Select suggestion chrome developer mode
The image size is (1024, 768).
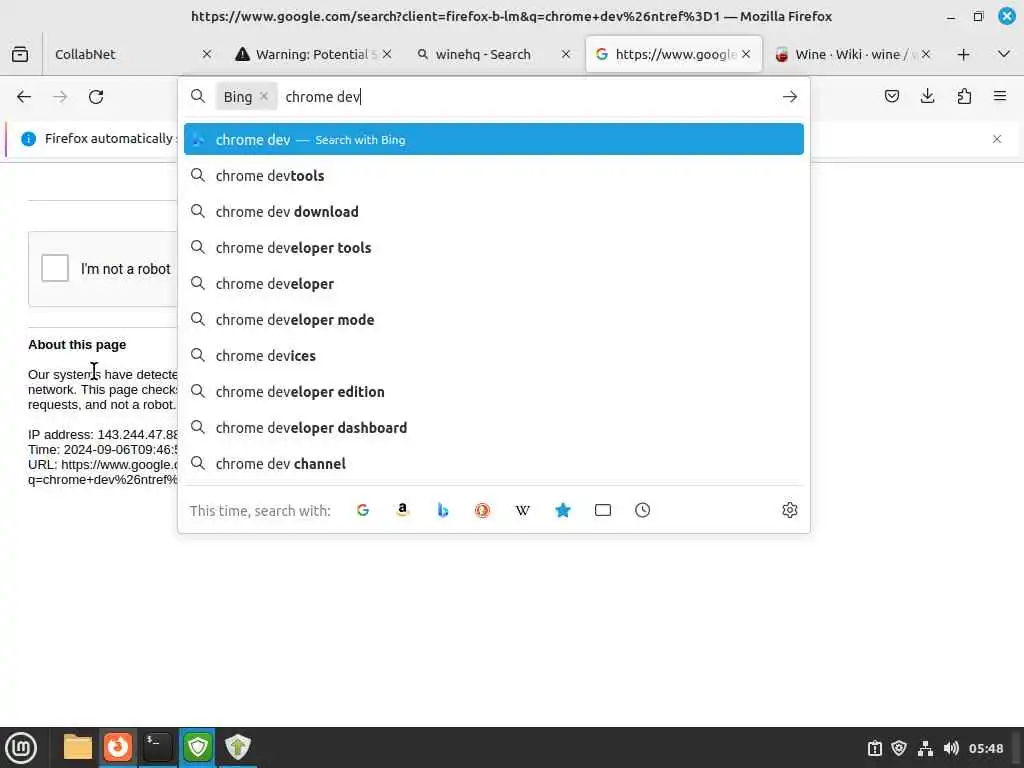[494, 319]
